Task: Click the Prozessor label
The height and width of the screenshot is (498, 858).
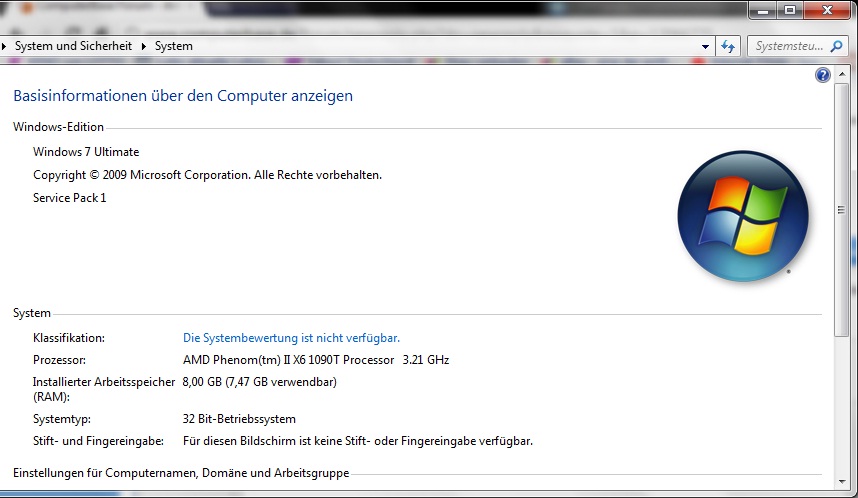Action: coord(59,360)
